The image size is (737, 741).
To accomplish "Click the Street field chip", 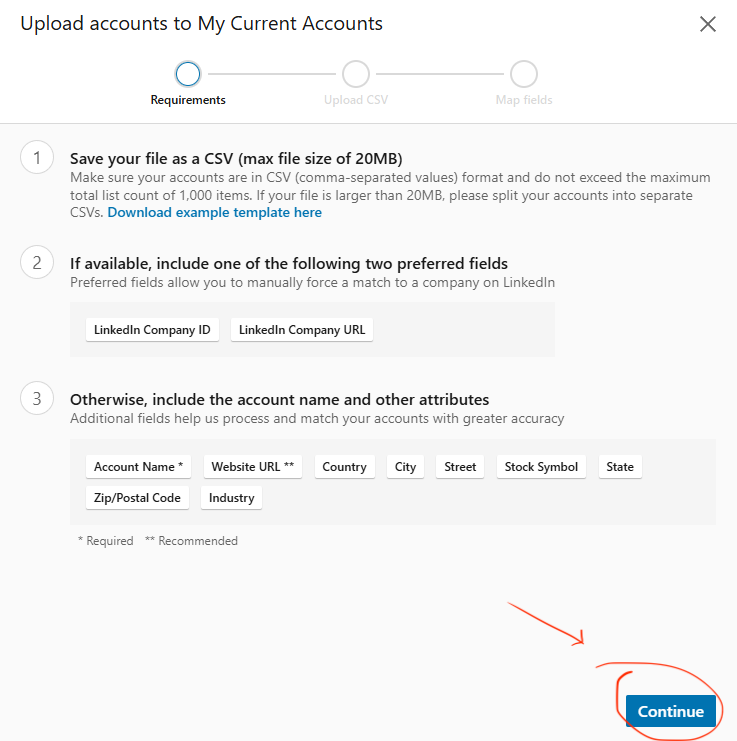I will [460, 467].
